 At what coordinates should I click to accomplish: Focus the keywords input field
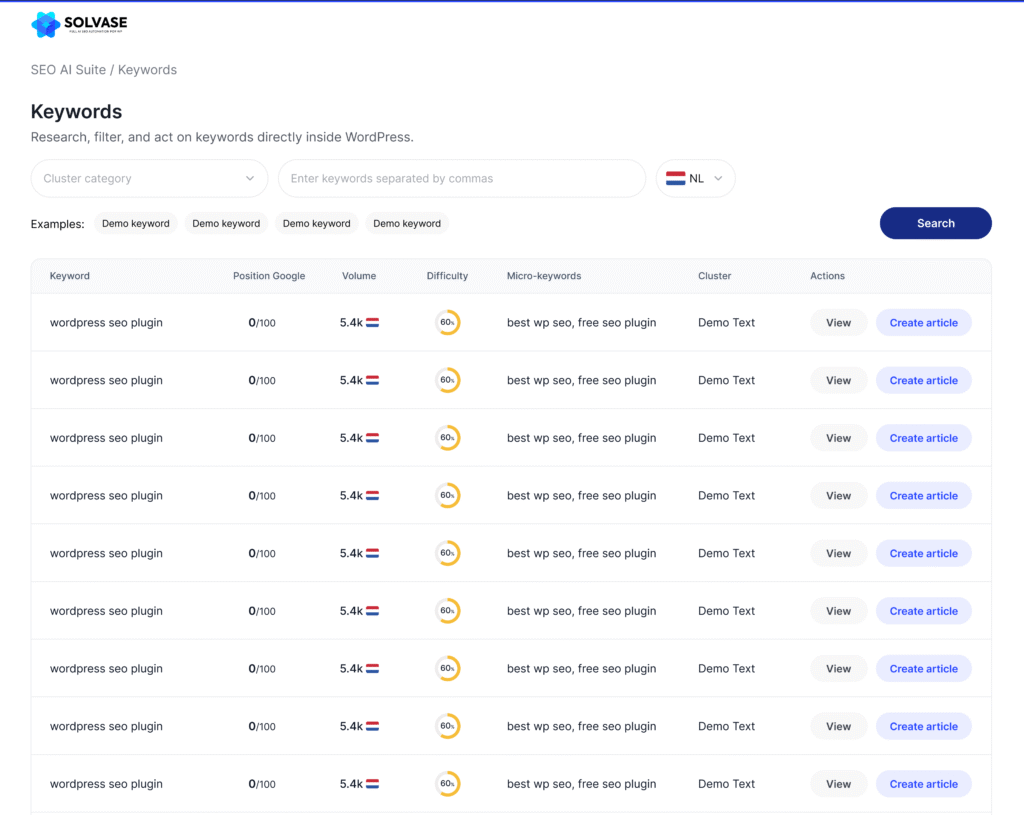(461, 178)
